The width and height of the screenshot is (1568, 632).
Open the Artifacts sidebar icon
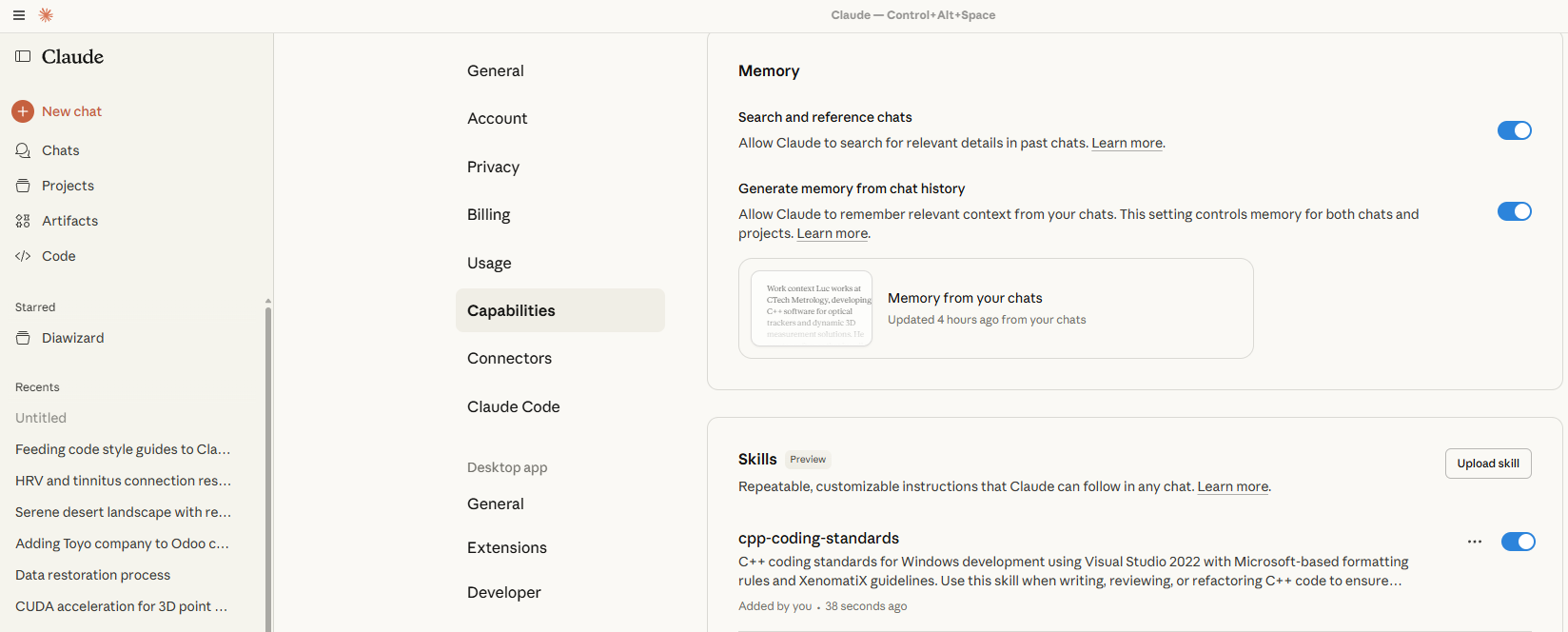(x=23, y=221)
